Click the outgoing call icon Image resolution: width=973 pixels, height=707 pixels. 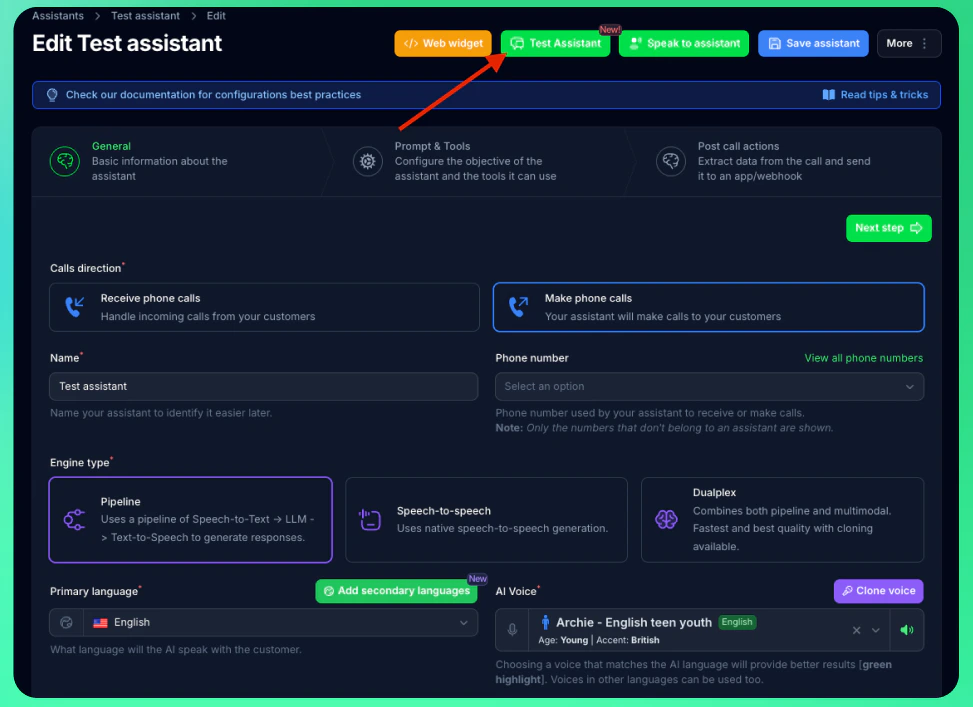[x=518, y=306]
